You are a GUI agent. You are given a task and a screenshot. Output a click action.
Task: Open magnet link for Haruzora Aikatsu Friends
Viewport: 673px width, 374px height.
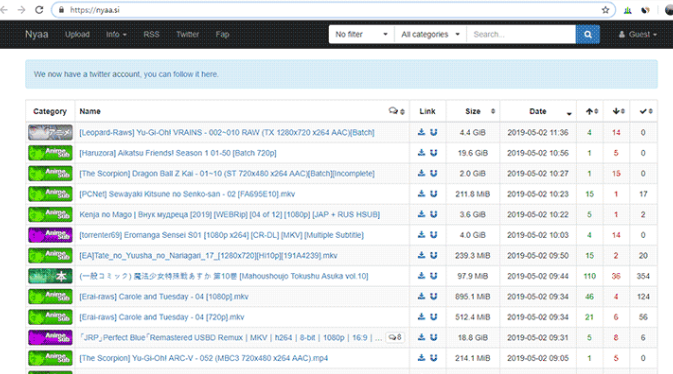[x=434, y=153]
